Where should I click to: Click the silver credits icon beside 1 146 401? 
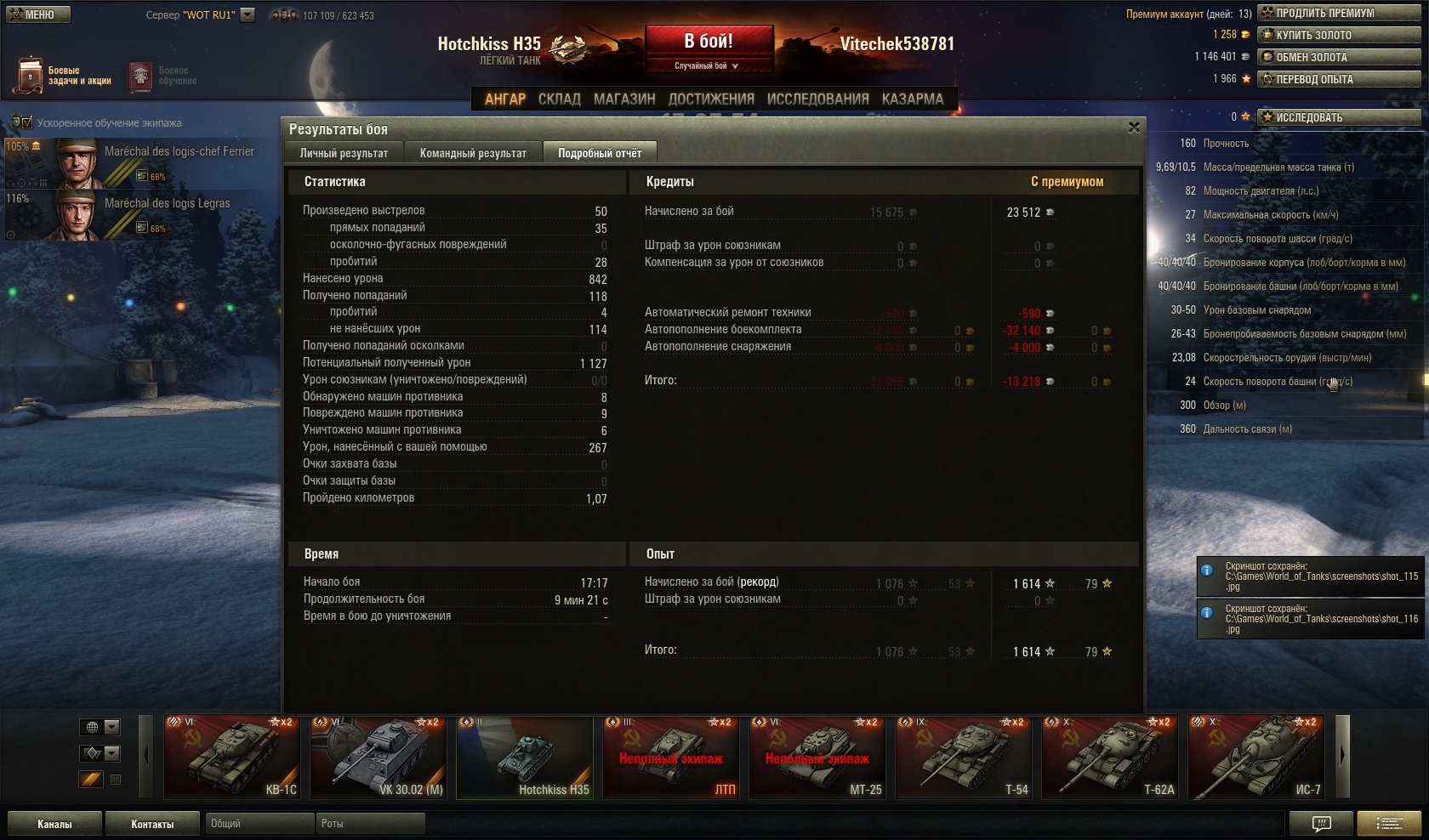click(x=1245, y=57)
